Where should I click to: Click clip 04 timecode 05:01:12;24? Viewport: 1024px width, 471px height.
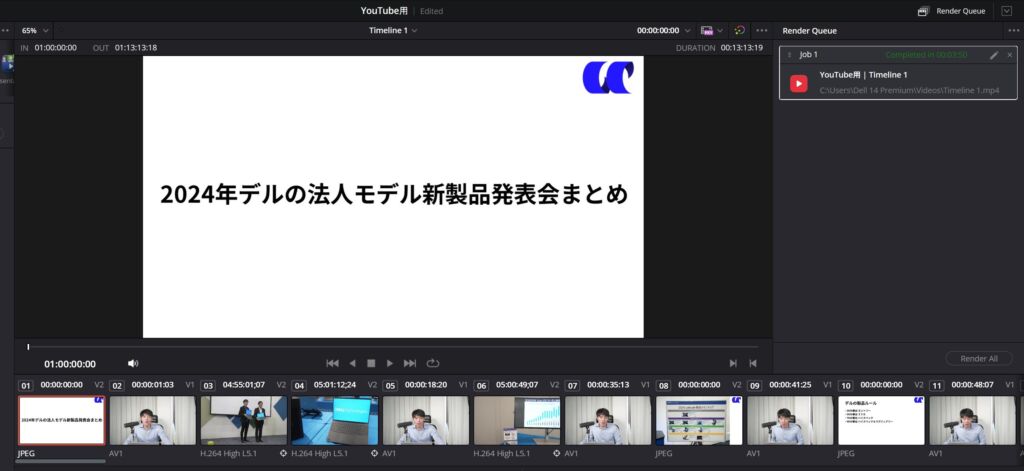coord(335,385)
